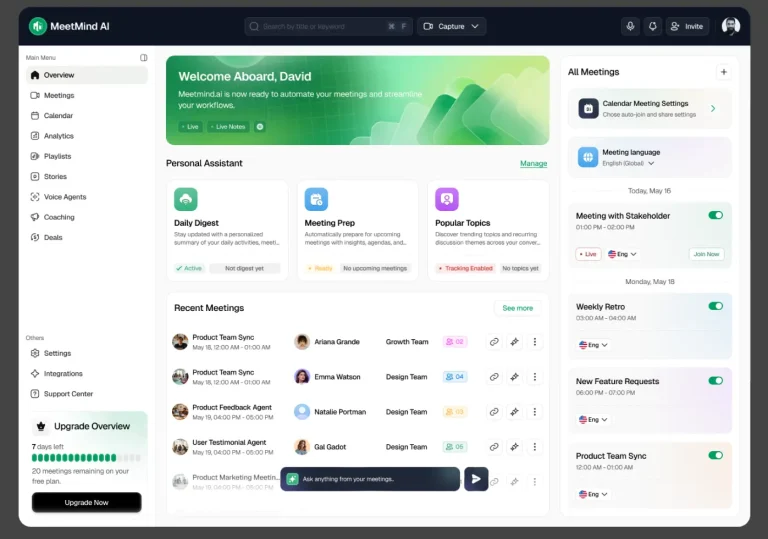Click Tracking Enabled badge on Popular Topics
This screenshot has width=768, height=539.
pos(465,269)
